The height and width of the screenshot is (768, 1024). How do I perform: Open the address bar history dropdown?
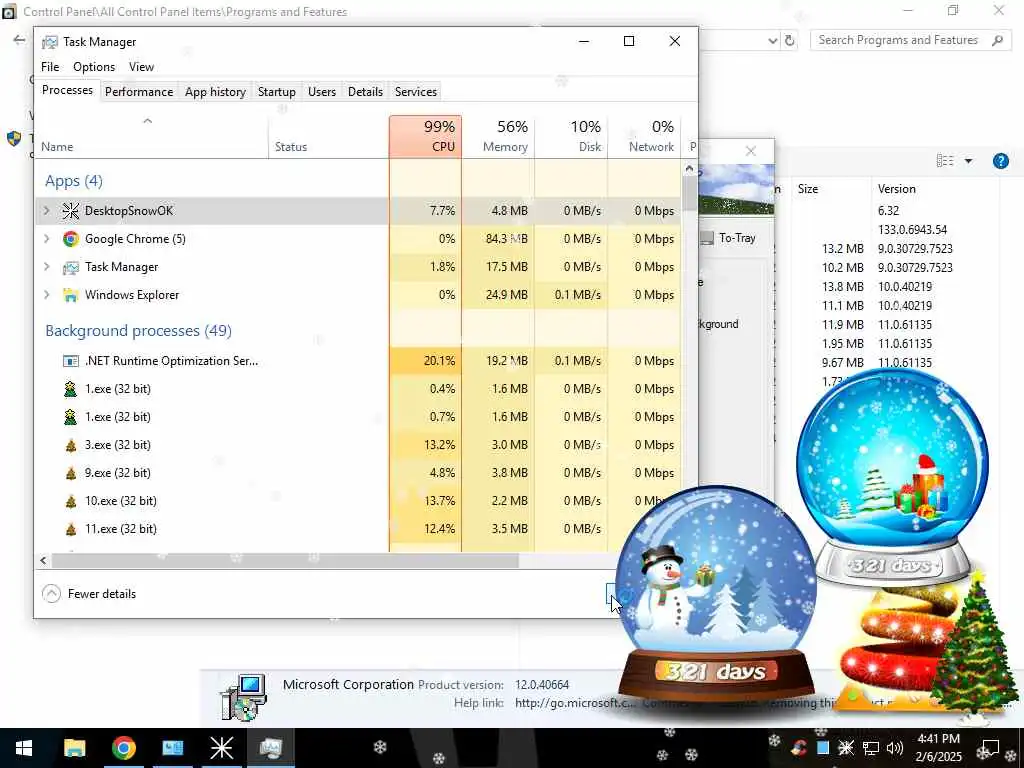[x=773, y=40]
